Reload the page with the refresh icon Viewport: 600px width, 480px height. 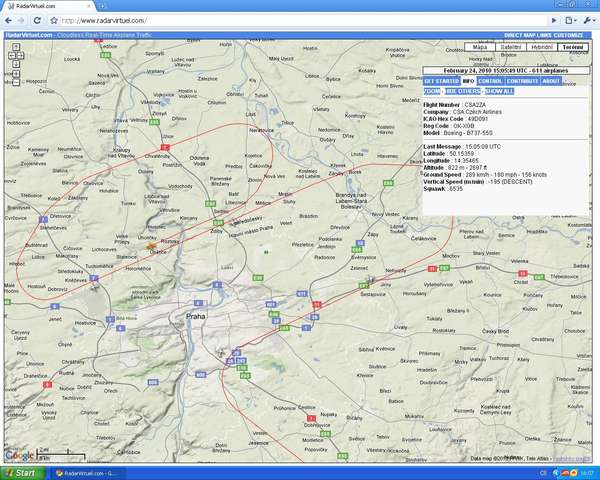(37, 21)
